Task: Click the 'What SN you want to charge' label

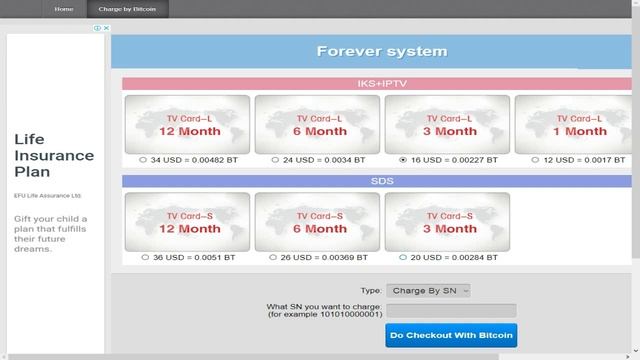Action: [324, 310]
